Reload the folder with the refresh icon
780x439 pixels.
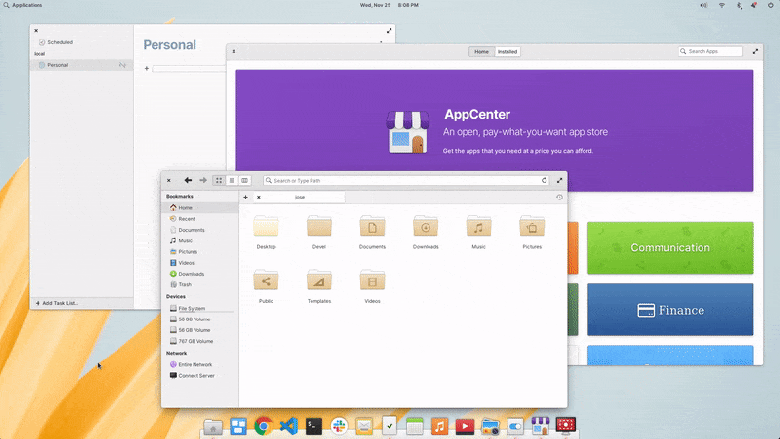544,180
